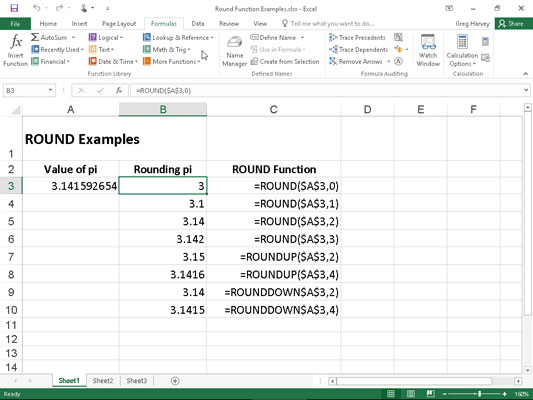The width and height of the screenshot is (533, 400).
Task: Switch to Page Break Preview in status bar
Action: point(430,394)
